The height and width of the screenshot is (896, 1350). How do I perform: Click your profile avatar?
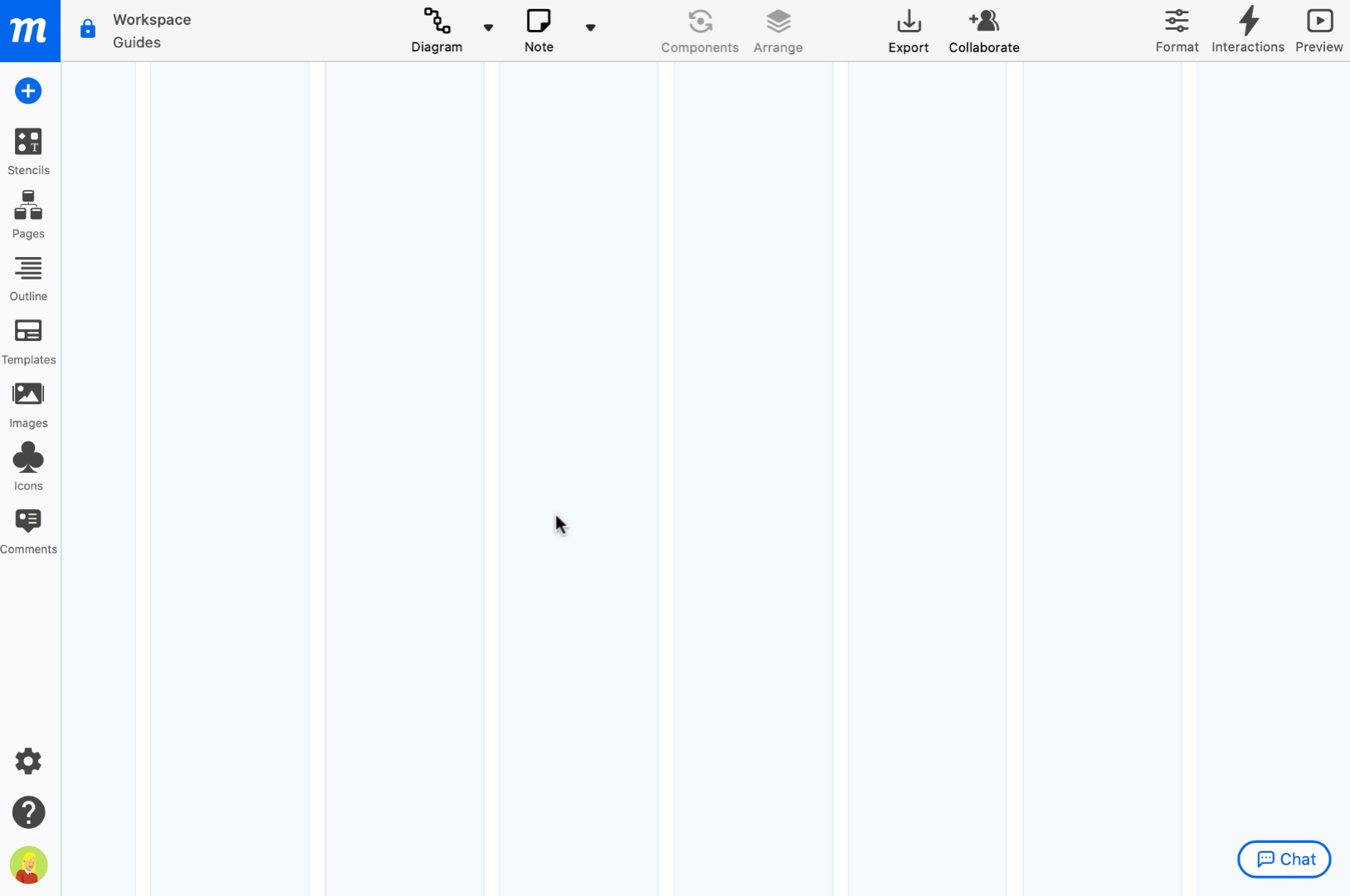point(28,865)
